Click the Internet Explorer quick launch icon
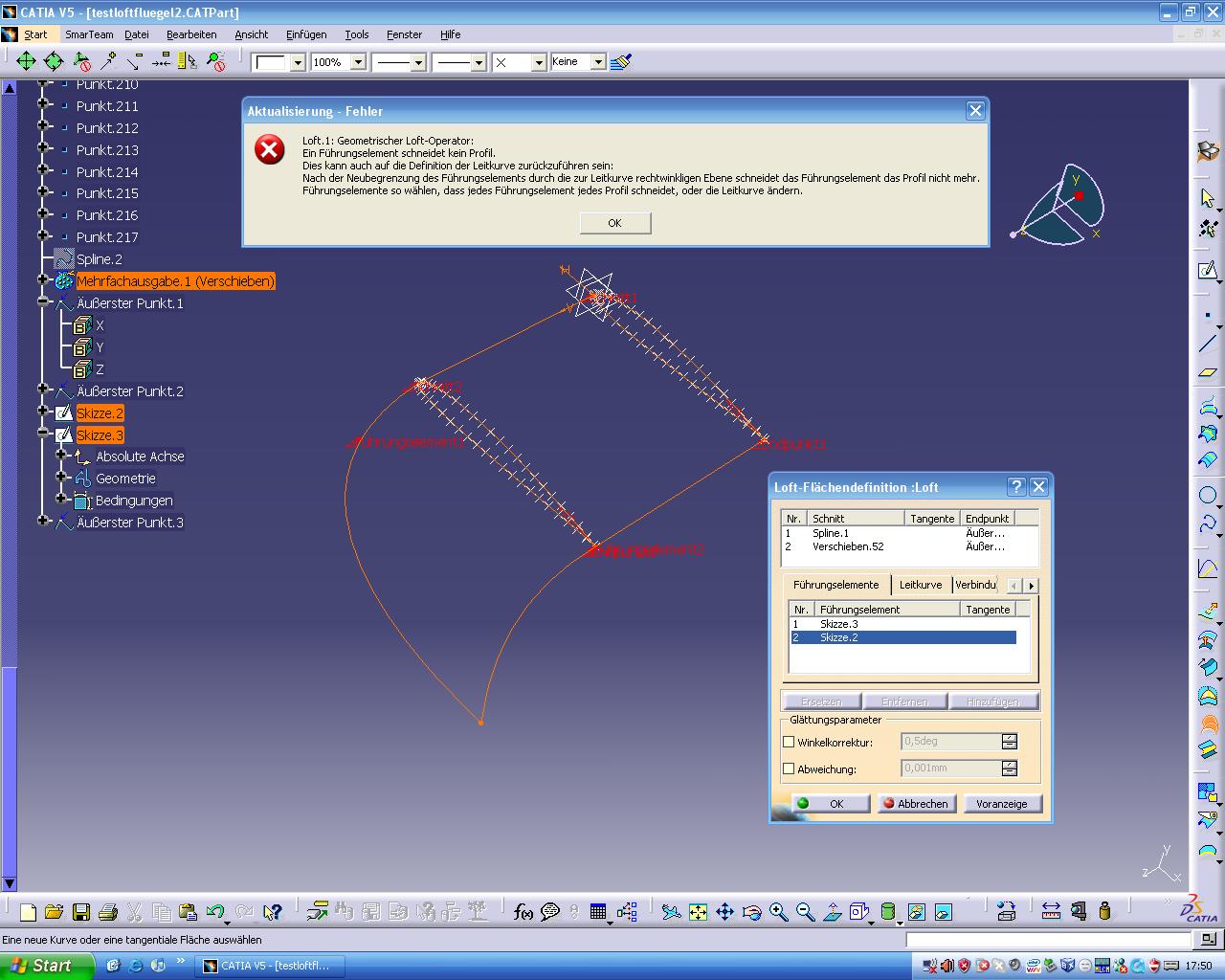This screenshot has width=1225, height=980. click(x=135, y=966)
